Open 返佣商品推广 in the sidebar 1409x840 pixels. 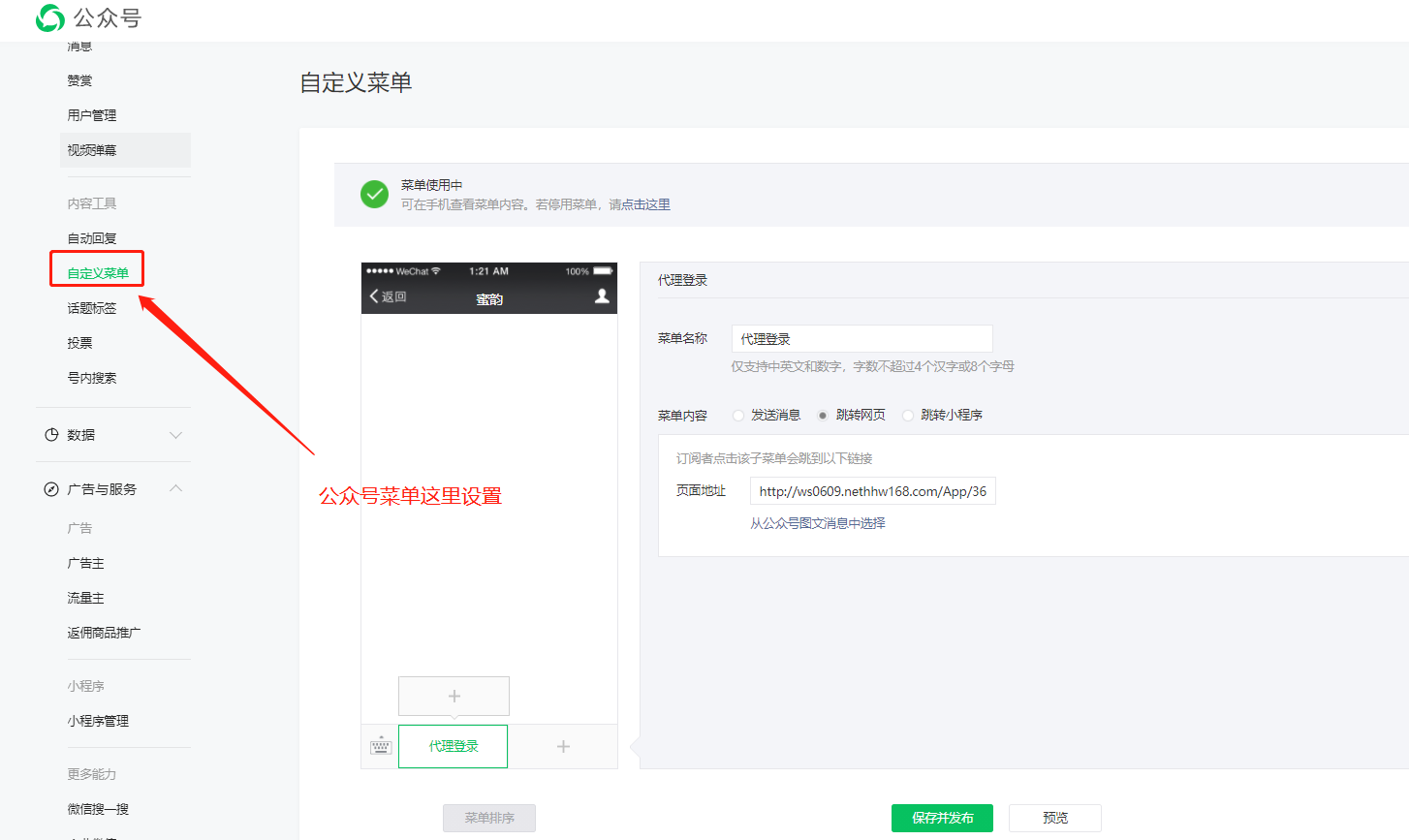point(104,633)
